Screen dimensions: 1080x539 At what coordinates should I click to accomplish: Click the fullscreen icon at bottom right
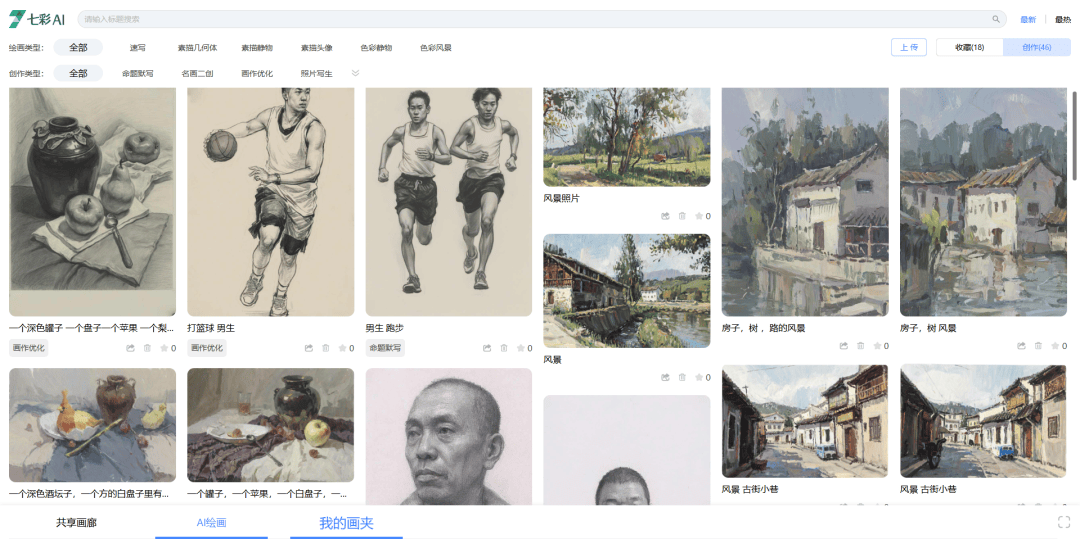click(1063, 522)
